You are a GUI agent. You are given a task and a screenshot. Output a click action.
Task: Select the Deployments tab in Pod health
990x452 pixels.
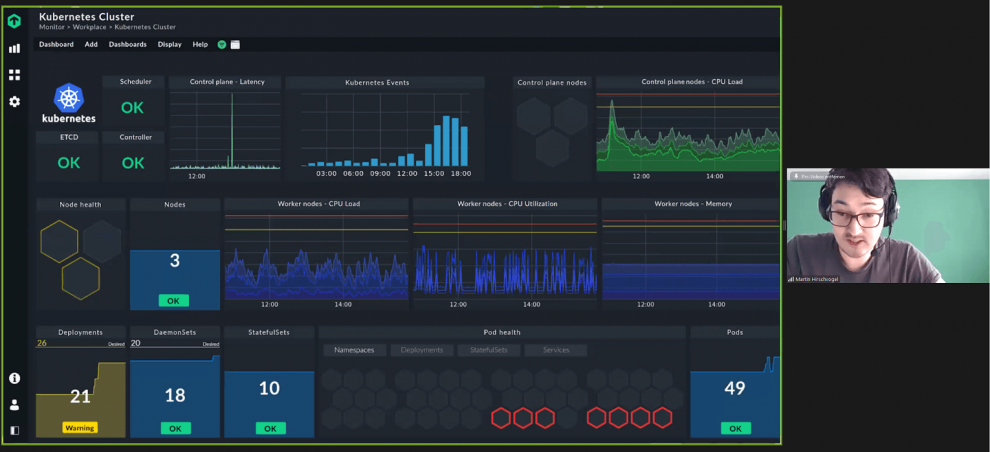point(422,350)
